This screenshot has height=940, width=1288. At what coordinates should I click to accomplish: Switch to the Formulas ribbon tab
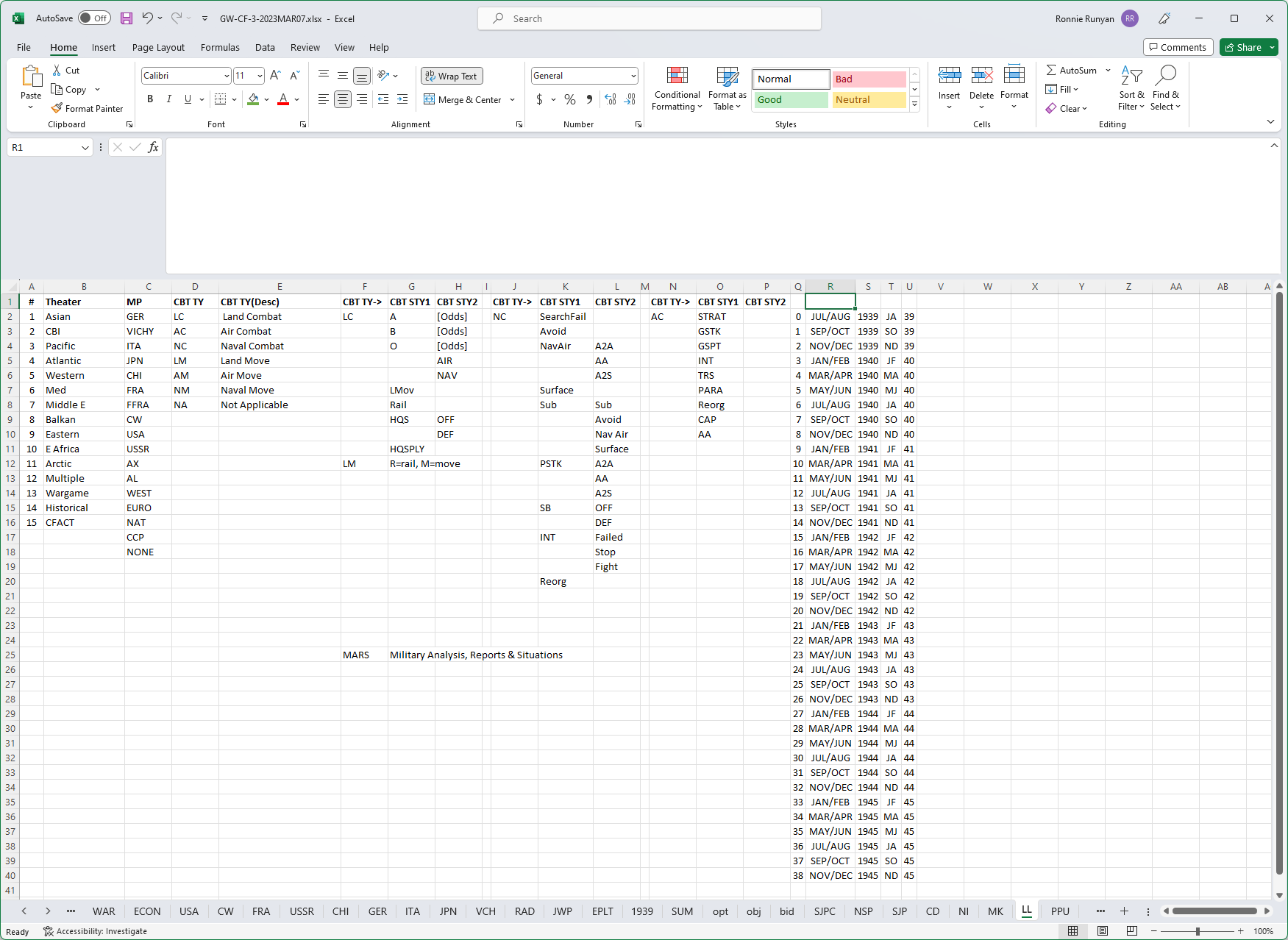(x=220, y=48)
